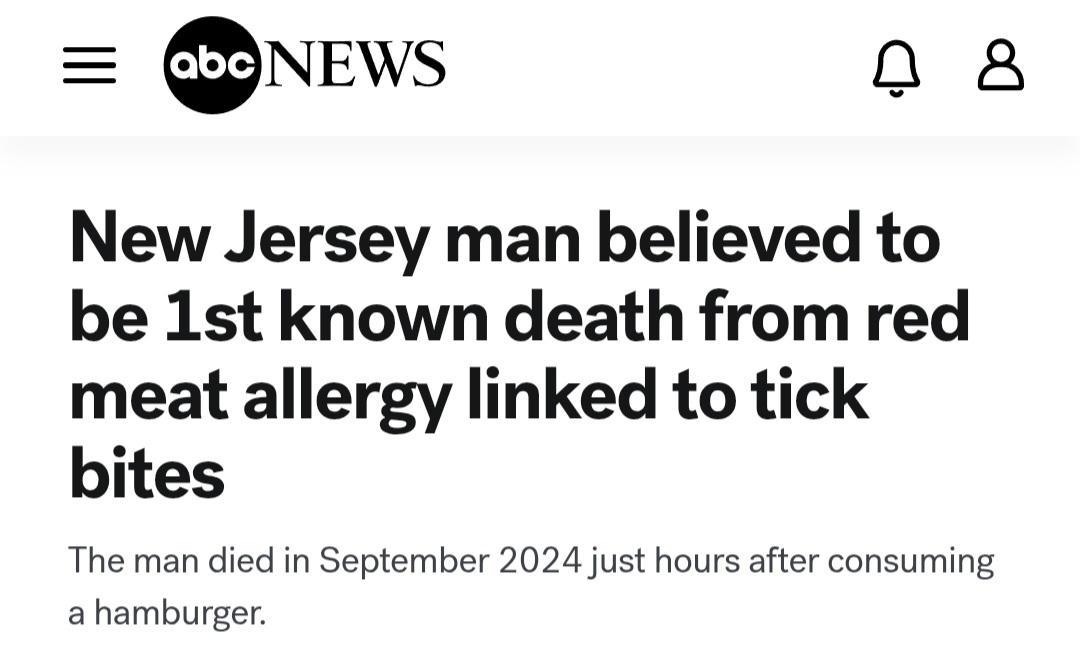The height and width of the screenshot is (656, 1080).
Task: Click empty header space between logo and bell
Action: coord(660,66)
